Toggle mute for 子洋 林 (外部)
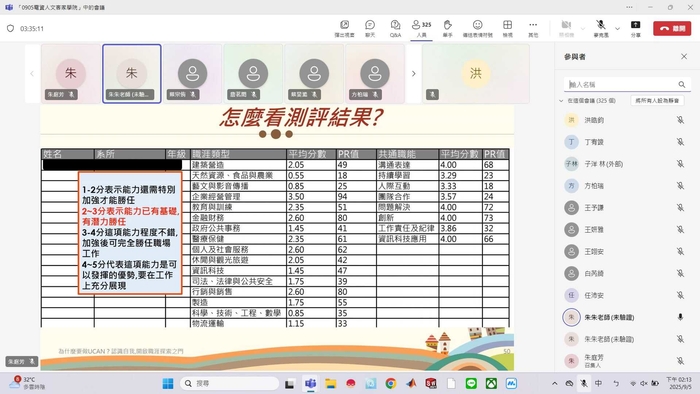The image size is (700, 394). [x=680, y=164]
